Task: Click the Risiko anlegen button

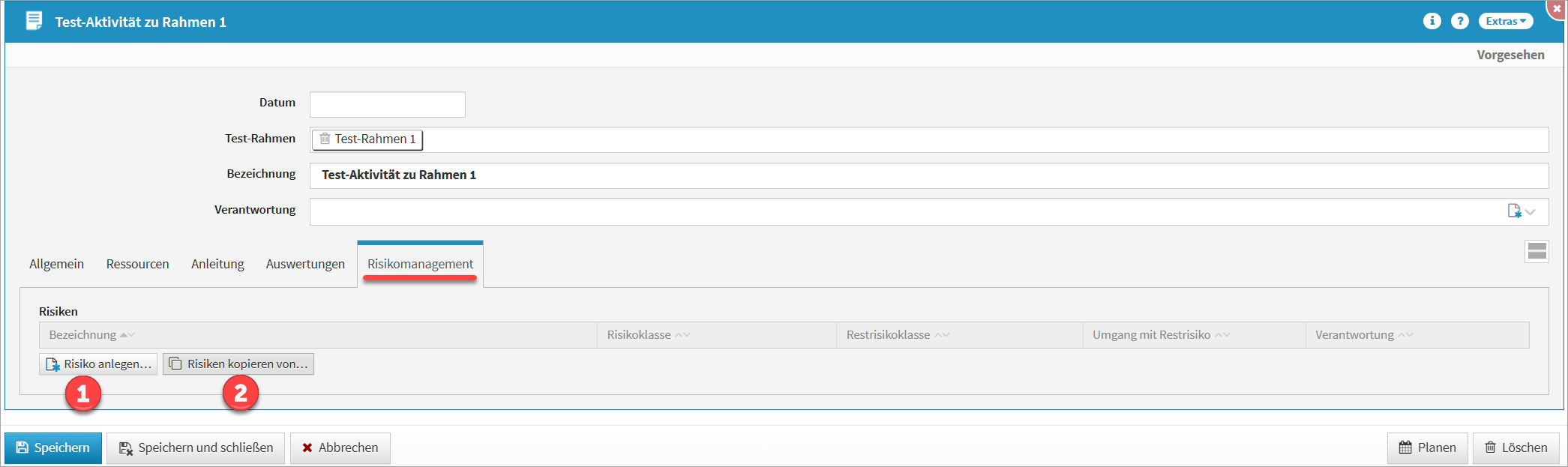Action: tap(98, 364)
